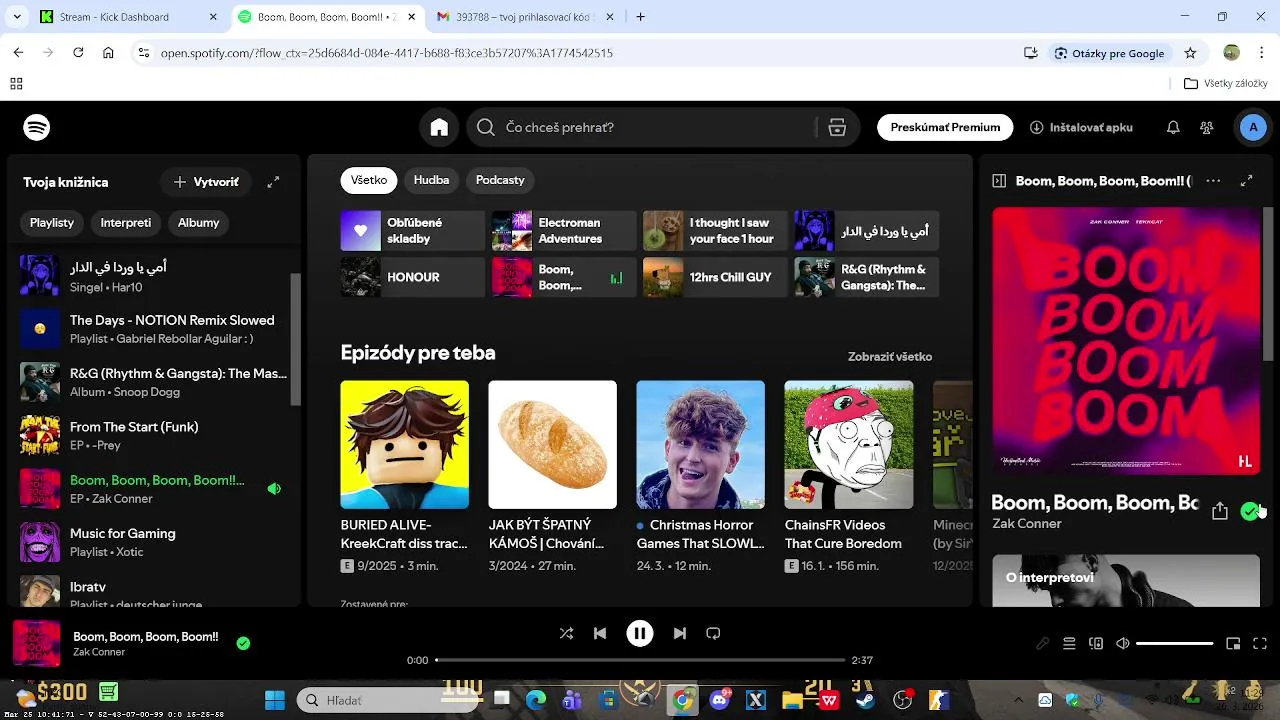Expand Tvoja knižnica to full width
The image size is (1280, 720).
[273, 182]
